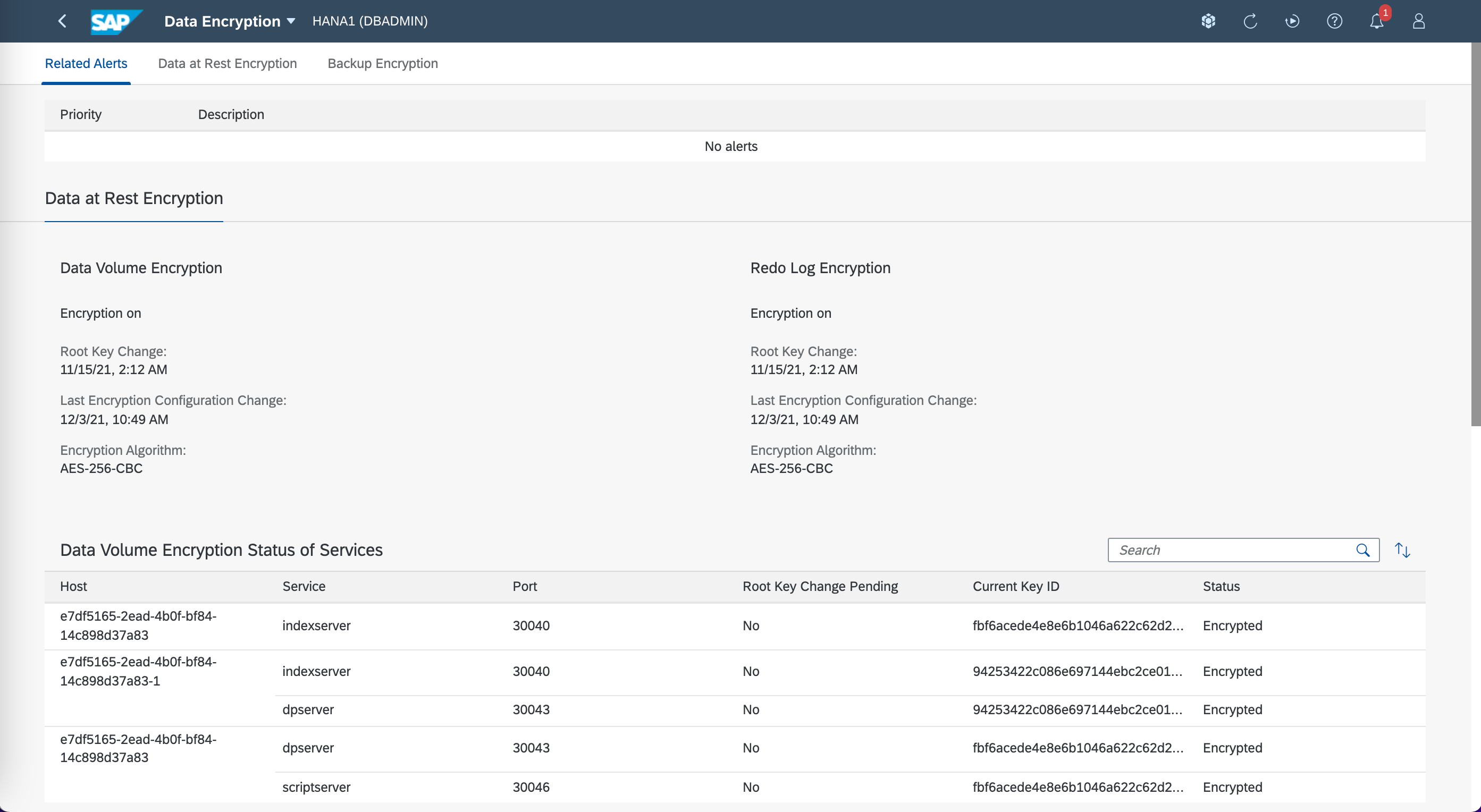Open notifications bell with badge
The height and width of the screenshot is (812, 1481).
coord(1376,21)
